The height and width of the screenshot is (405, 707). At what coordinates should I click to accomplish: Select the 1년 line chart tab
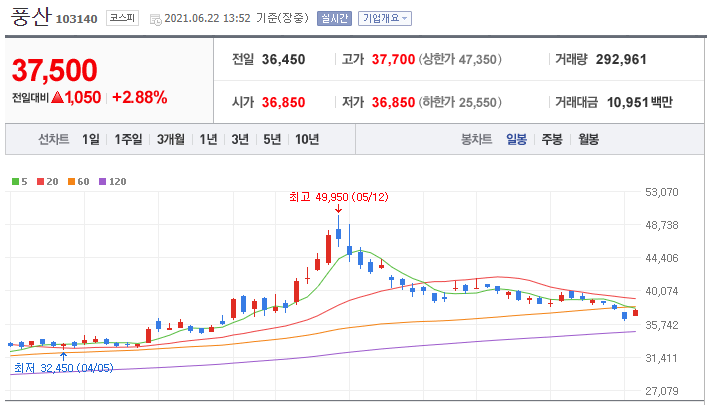tap(208, 139)
